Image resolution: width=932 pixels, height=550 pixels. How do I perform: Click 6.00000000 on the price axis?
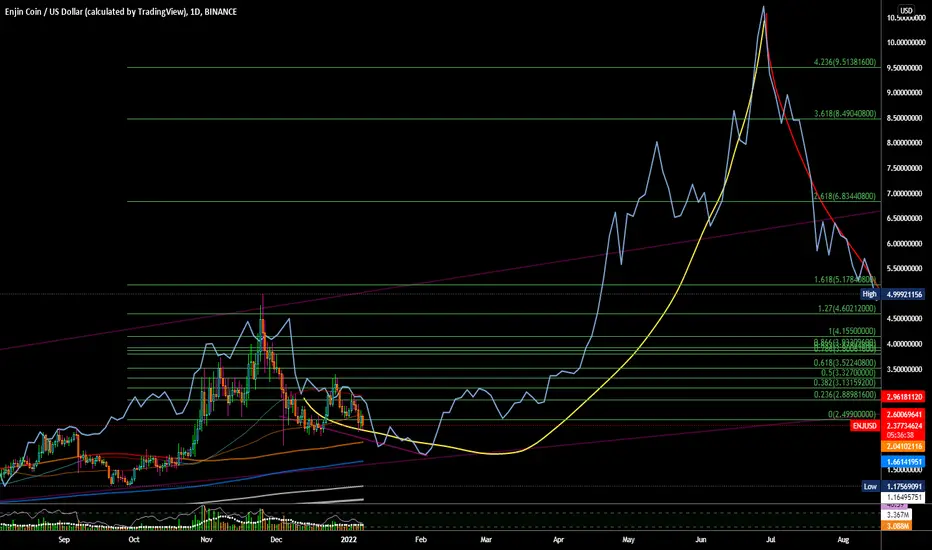[905, 244]
